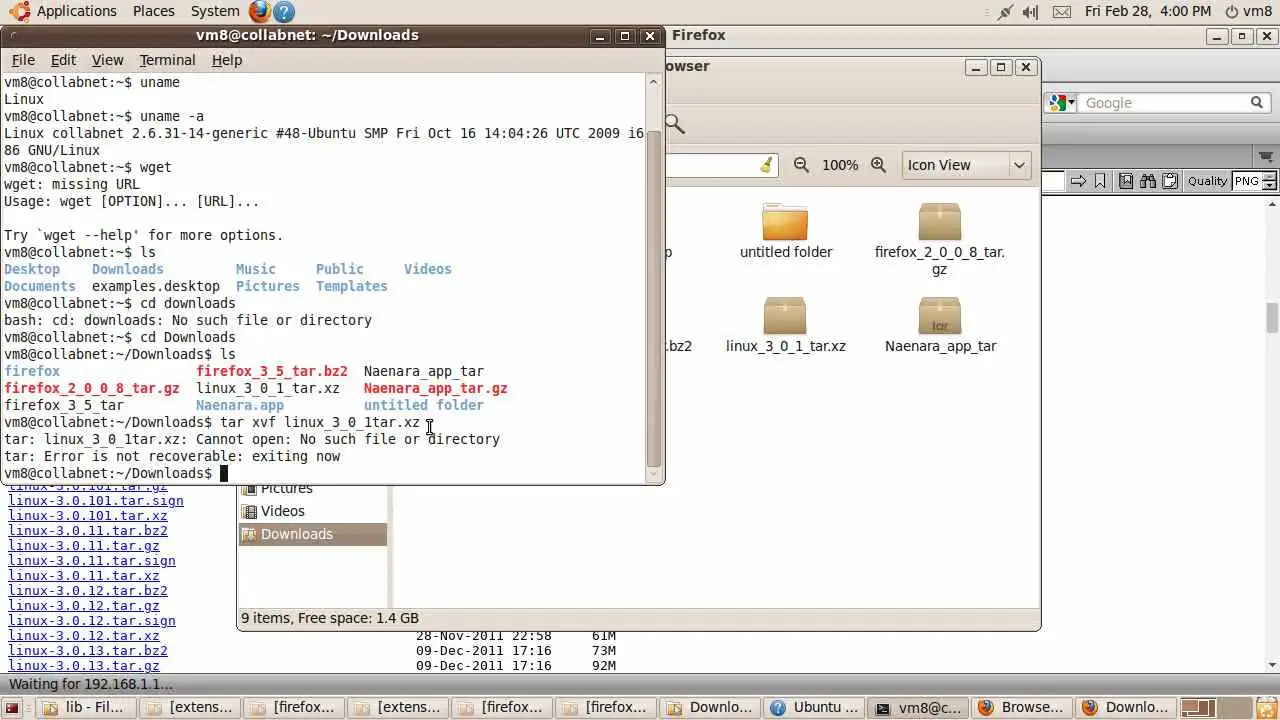Zoom in in the file browser
1280x720 pixels.
[879, 165]
